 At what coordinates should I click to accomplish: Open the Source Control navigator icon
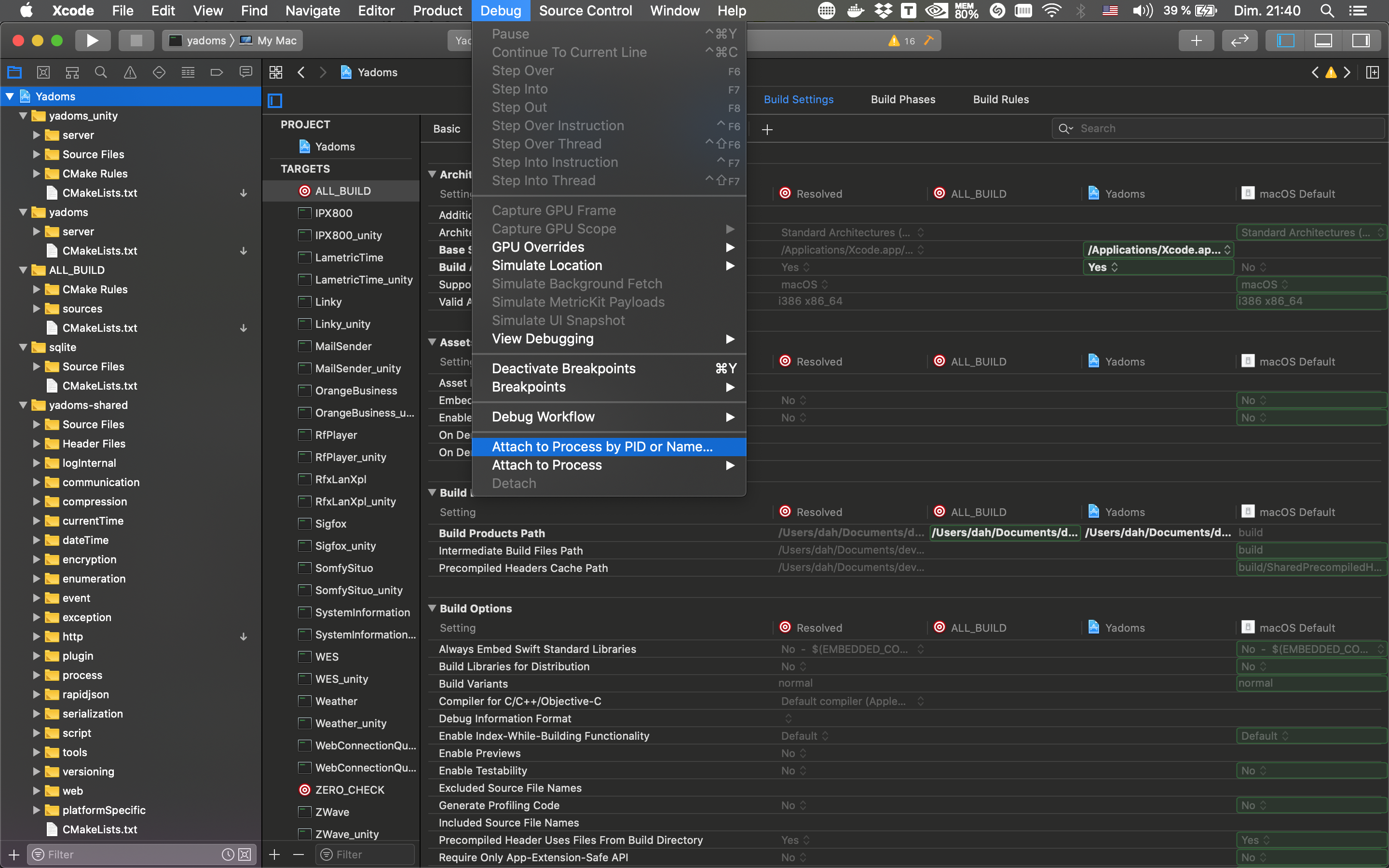pos(43,72)
